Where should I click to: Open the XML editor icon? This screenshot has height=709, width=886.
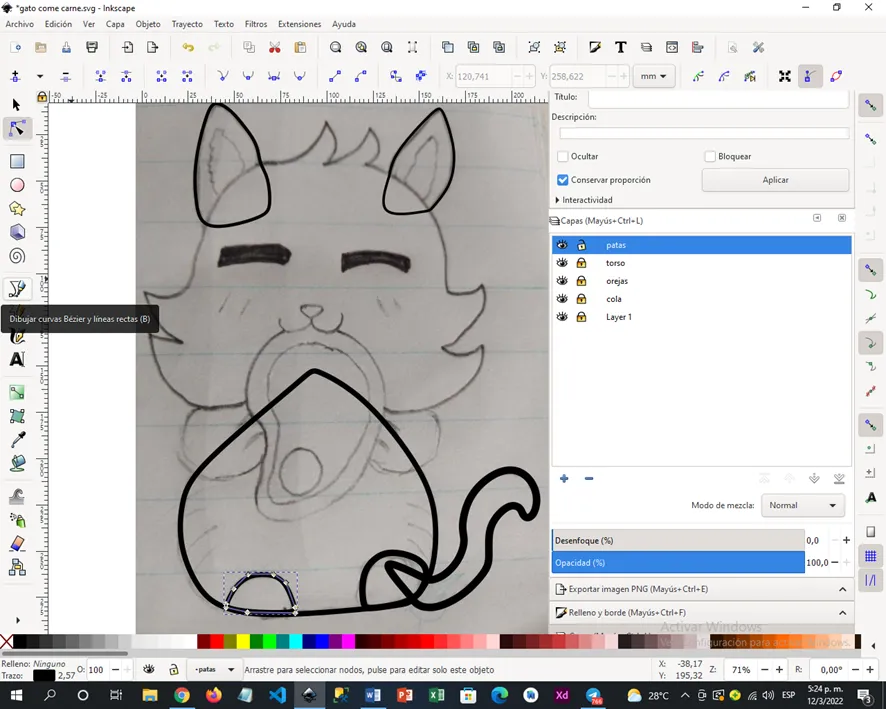tap(672, 47)
